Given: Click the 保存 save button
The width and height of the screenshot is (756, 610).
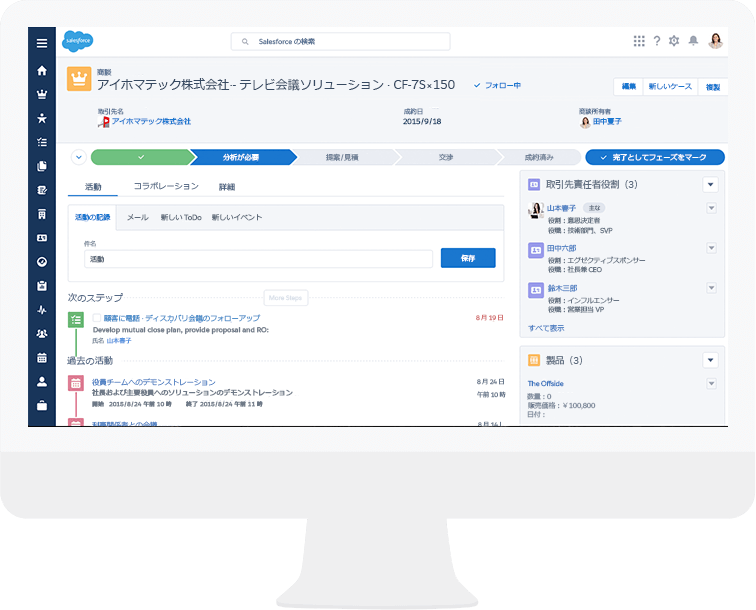Looking at the screenshot, I should coord(468,258).
